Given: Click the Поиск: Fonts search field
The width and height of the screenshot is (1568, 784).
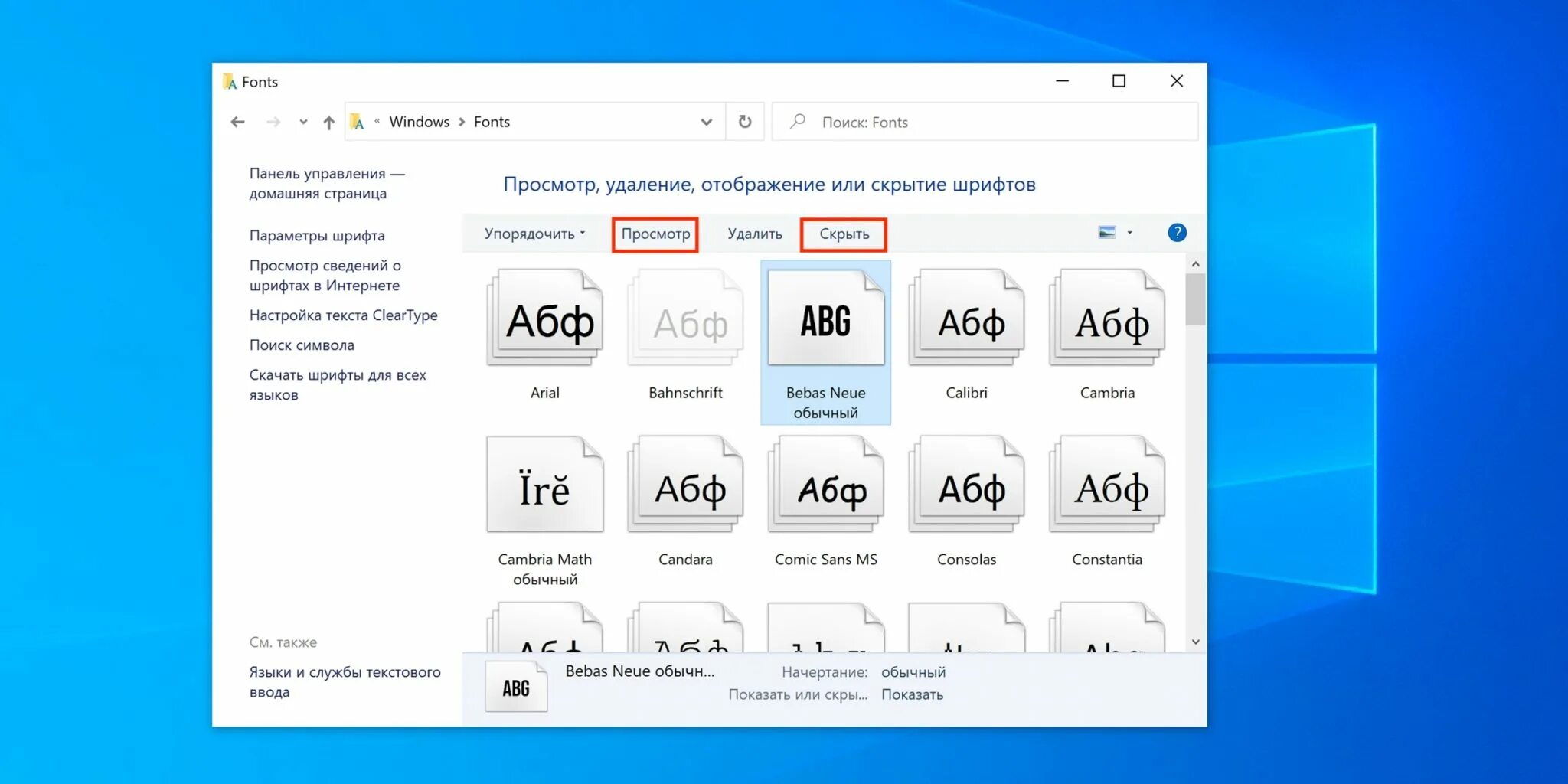Looking at the screenshot, I should (x=985, y=122).
